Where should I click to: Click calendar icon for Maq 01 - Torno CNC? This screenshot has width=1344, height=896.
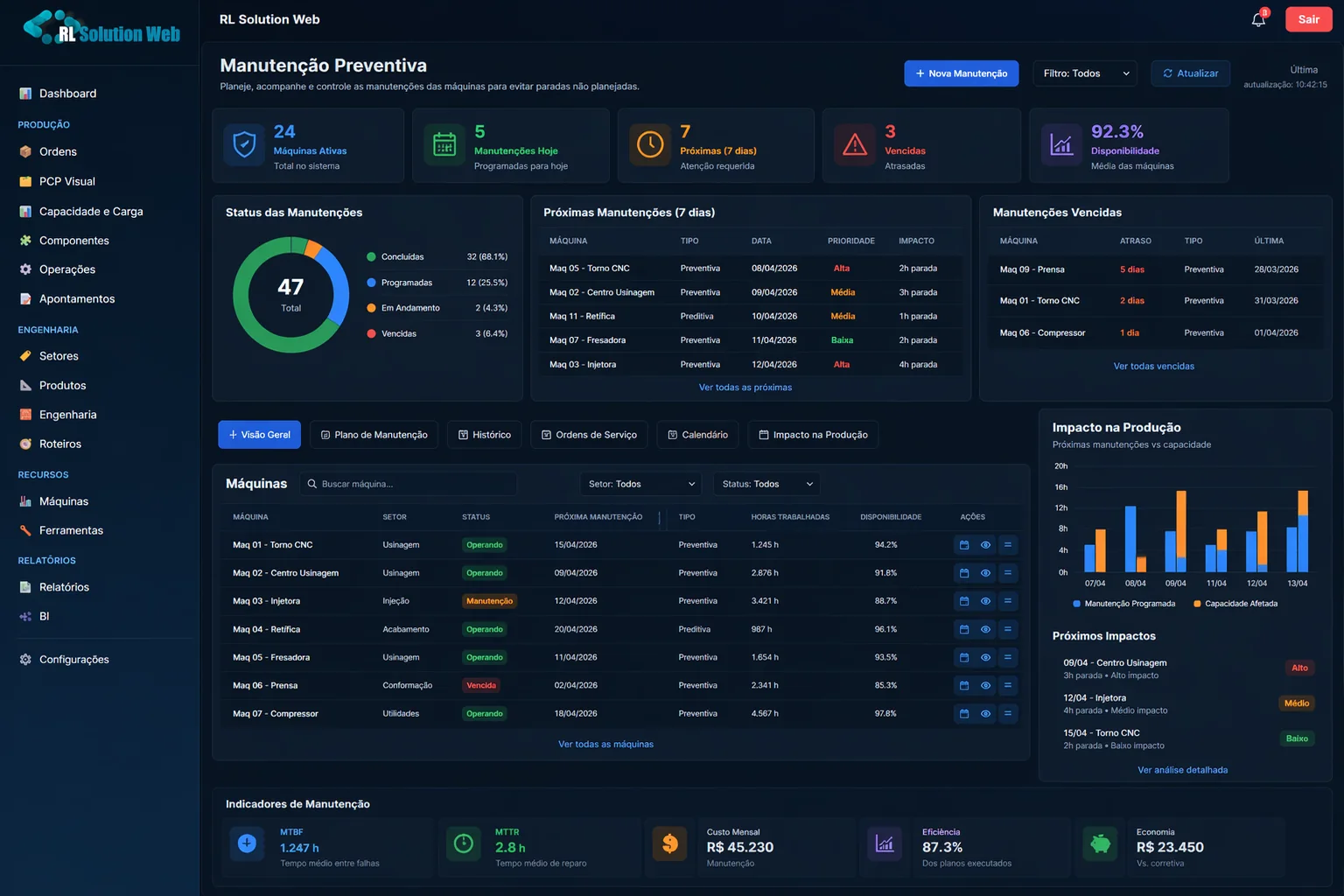click(964, 545)
